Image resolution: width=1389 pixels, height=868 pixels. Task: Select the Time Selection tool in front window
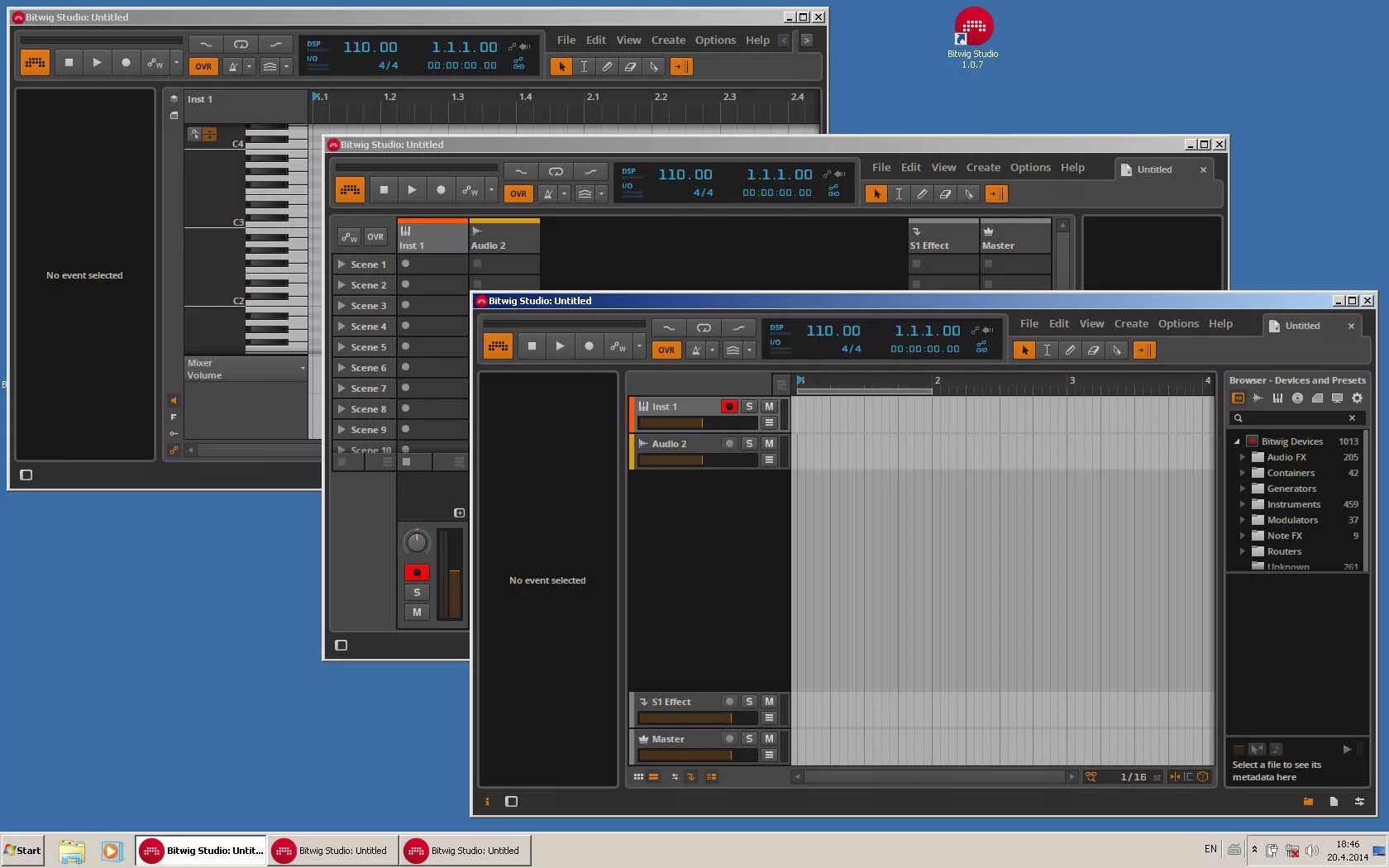[x=1048, y=350]
